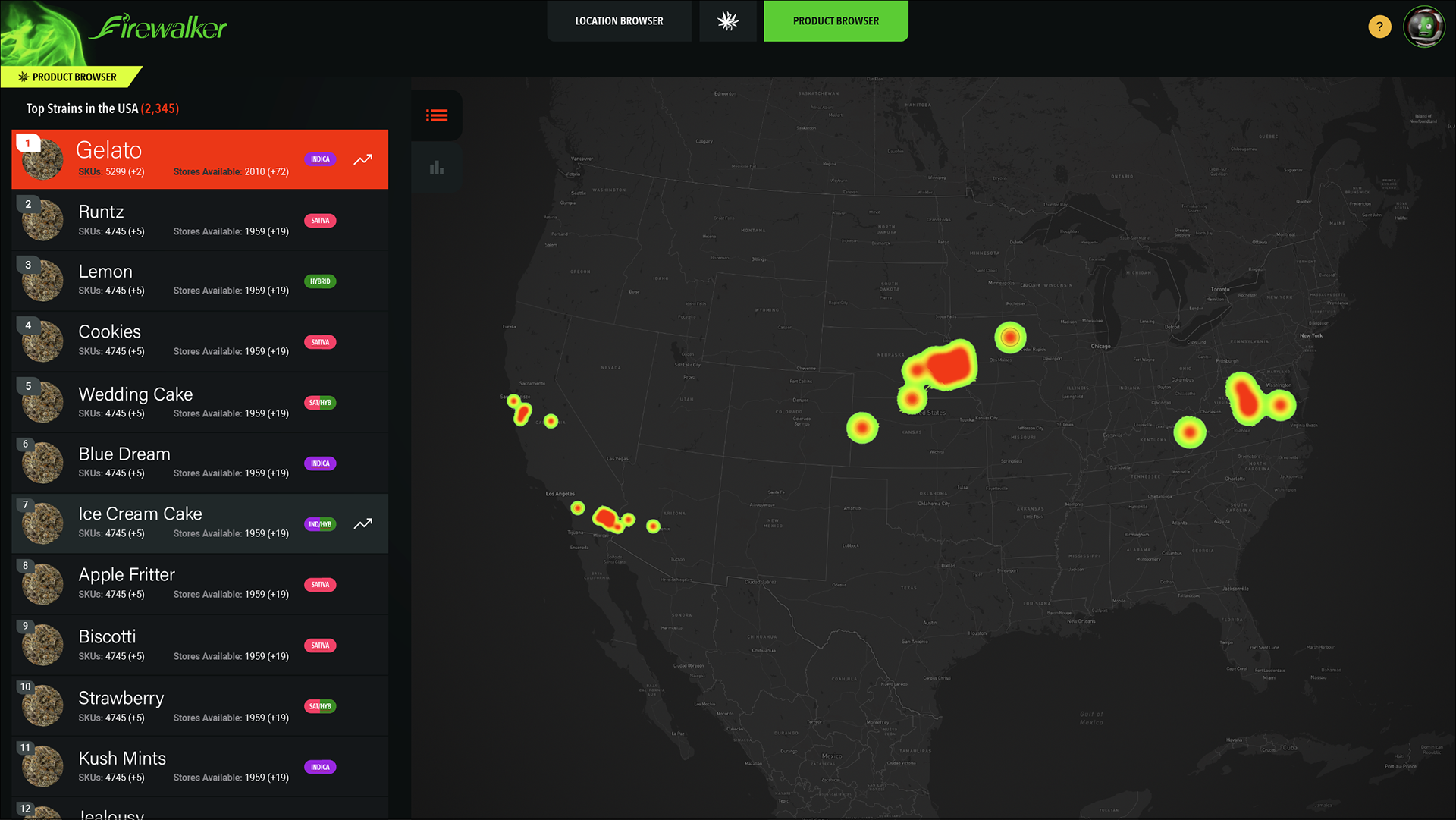1456x820 pixels.
Task: Click the Blue Dream bud thumbnail
Action: coord(42,463)
